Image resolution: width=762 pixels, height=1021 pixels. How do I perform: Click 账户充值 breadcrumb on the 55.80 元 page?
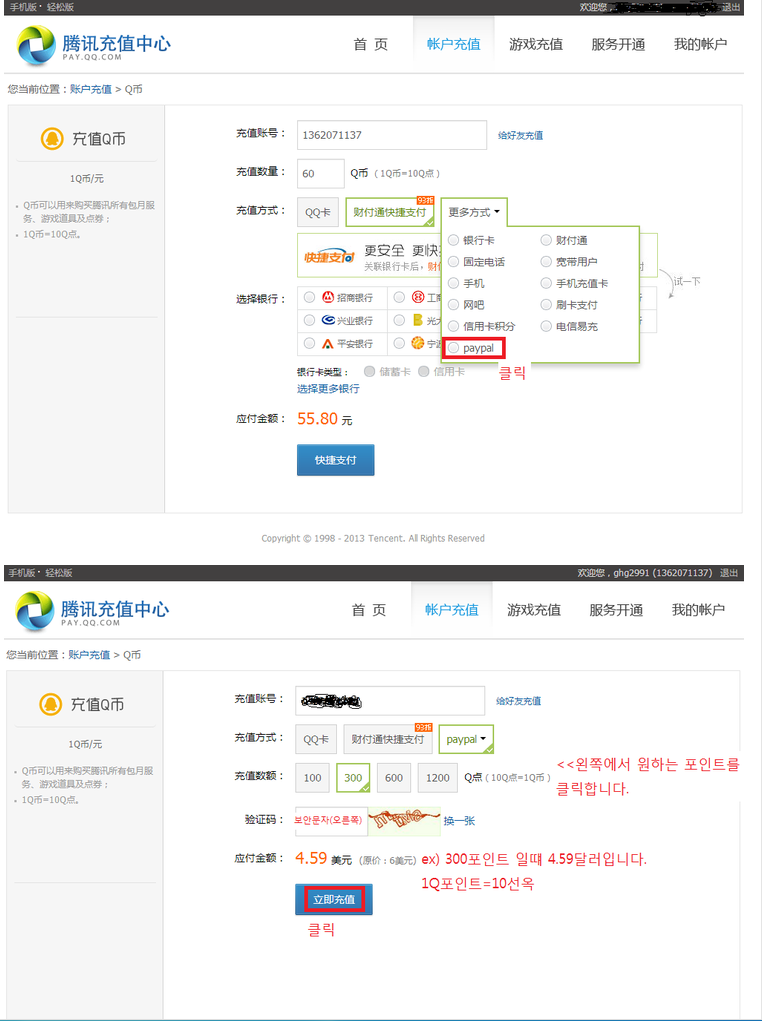pyautogui.click(x=91, y=89)
